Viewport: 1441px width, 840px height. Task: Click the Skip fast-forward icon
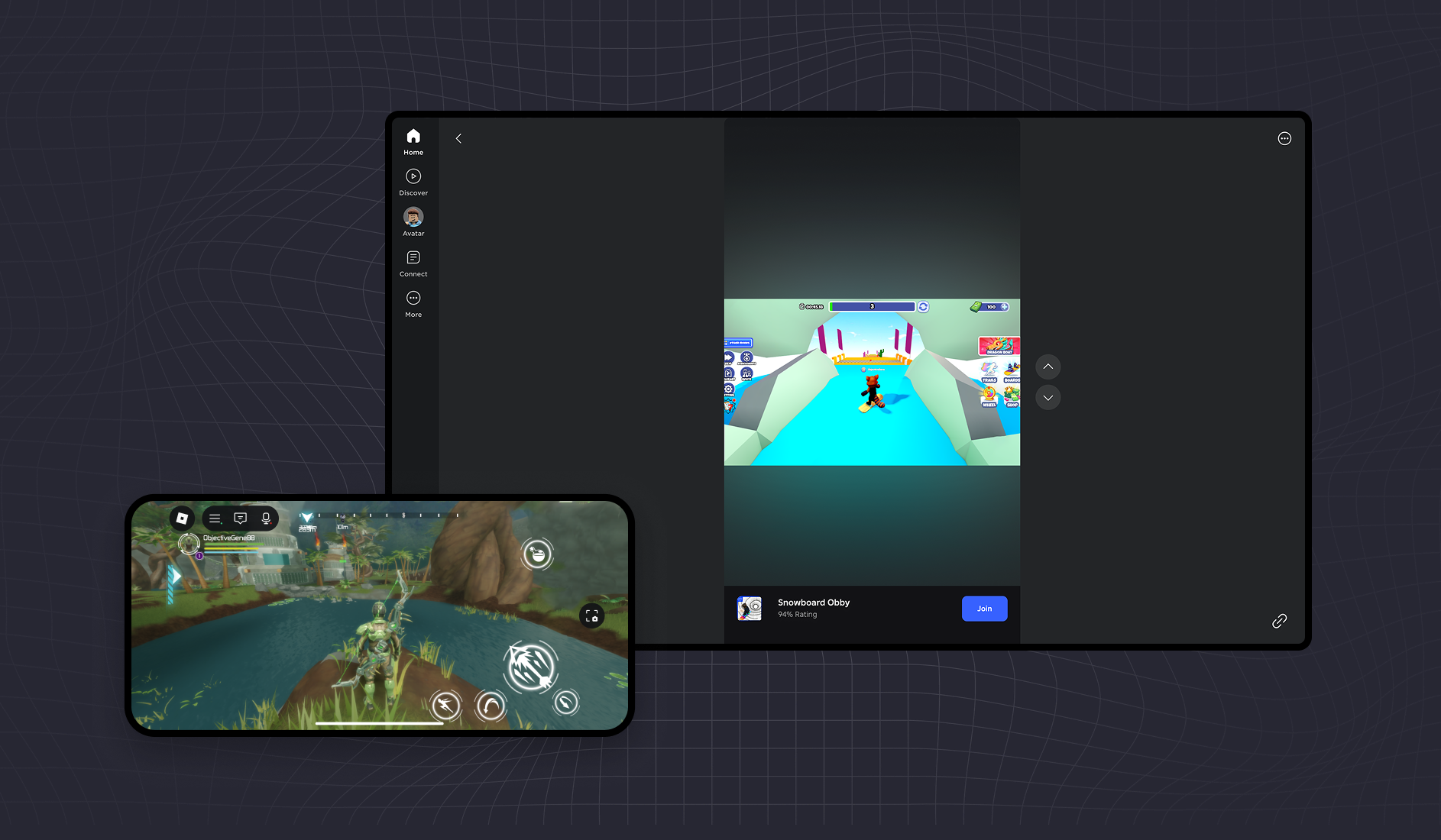(x=729, y=357)
